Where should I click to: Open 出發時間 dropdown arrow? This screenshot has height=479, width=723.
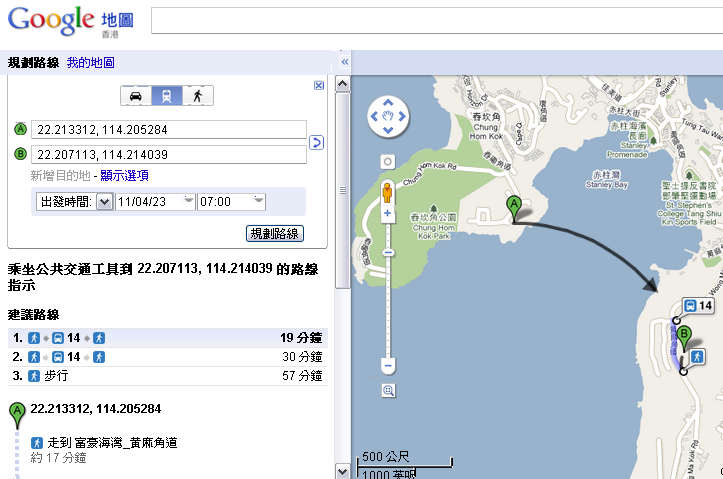coord(105,201)
